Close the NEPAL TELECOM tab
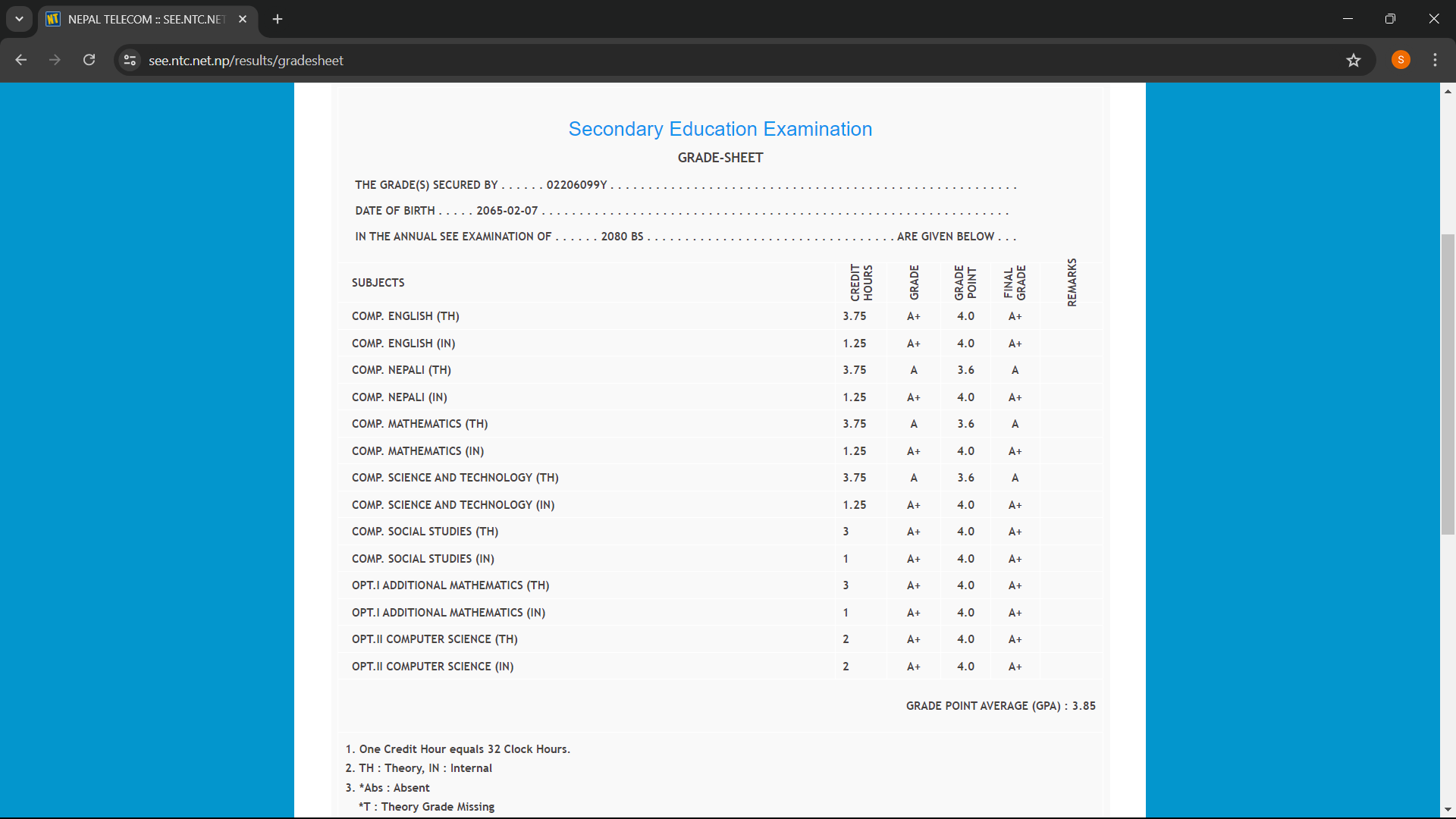Viewport: 1456px width, 819px height. point(243,19)
